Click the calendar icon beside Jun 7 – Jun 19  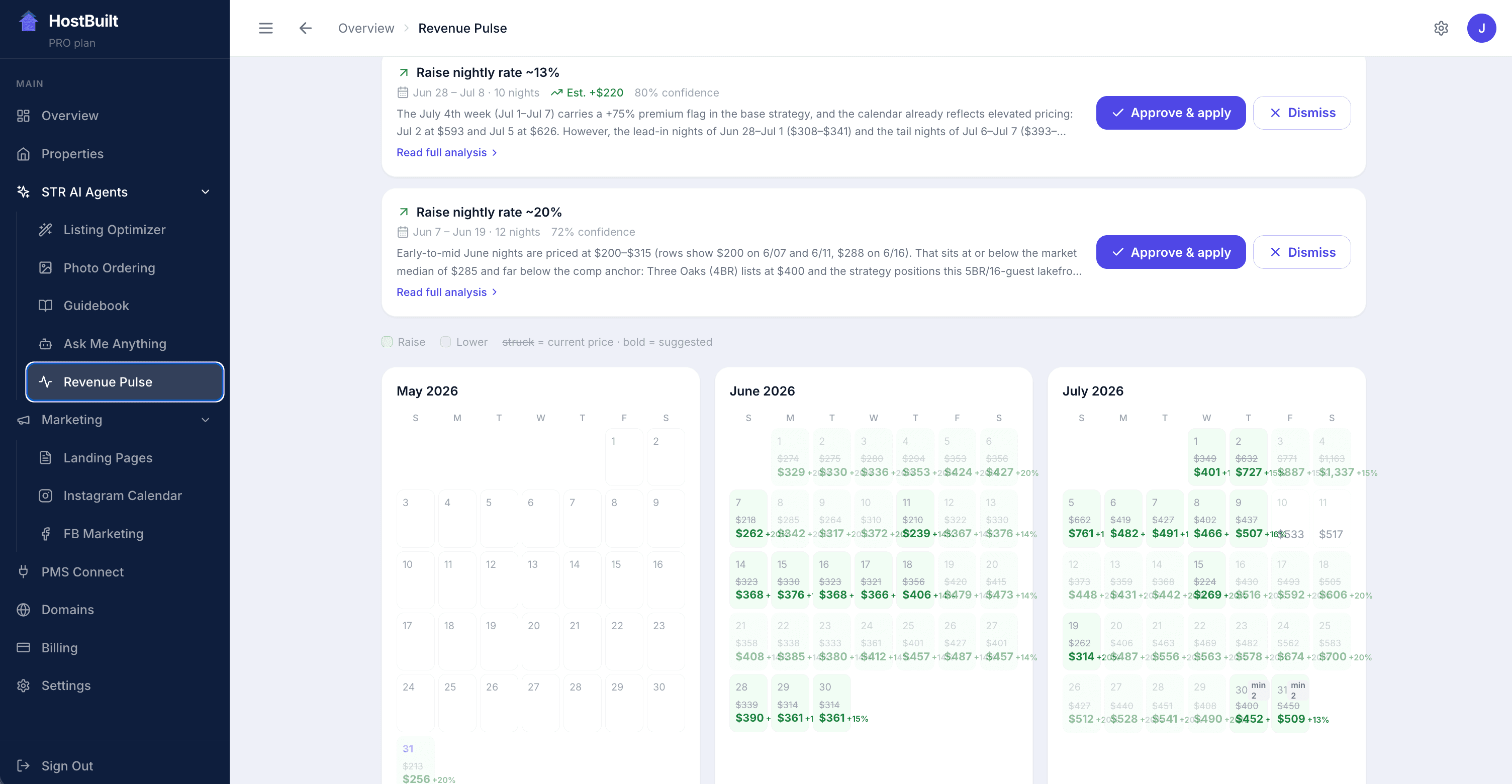[x=403, y=232]
